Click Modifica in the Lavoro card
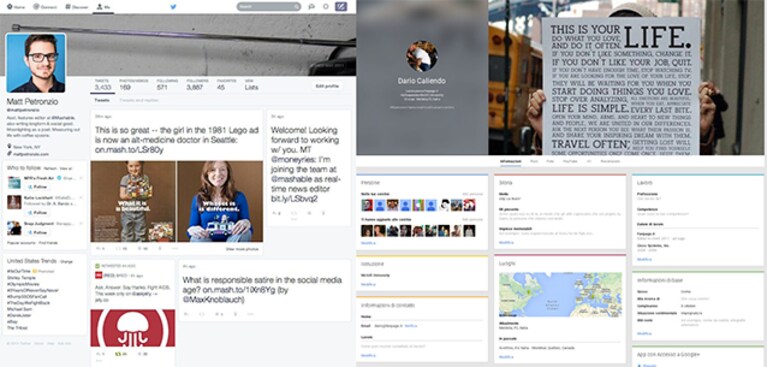 click(x=644, y=259)
